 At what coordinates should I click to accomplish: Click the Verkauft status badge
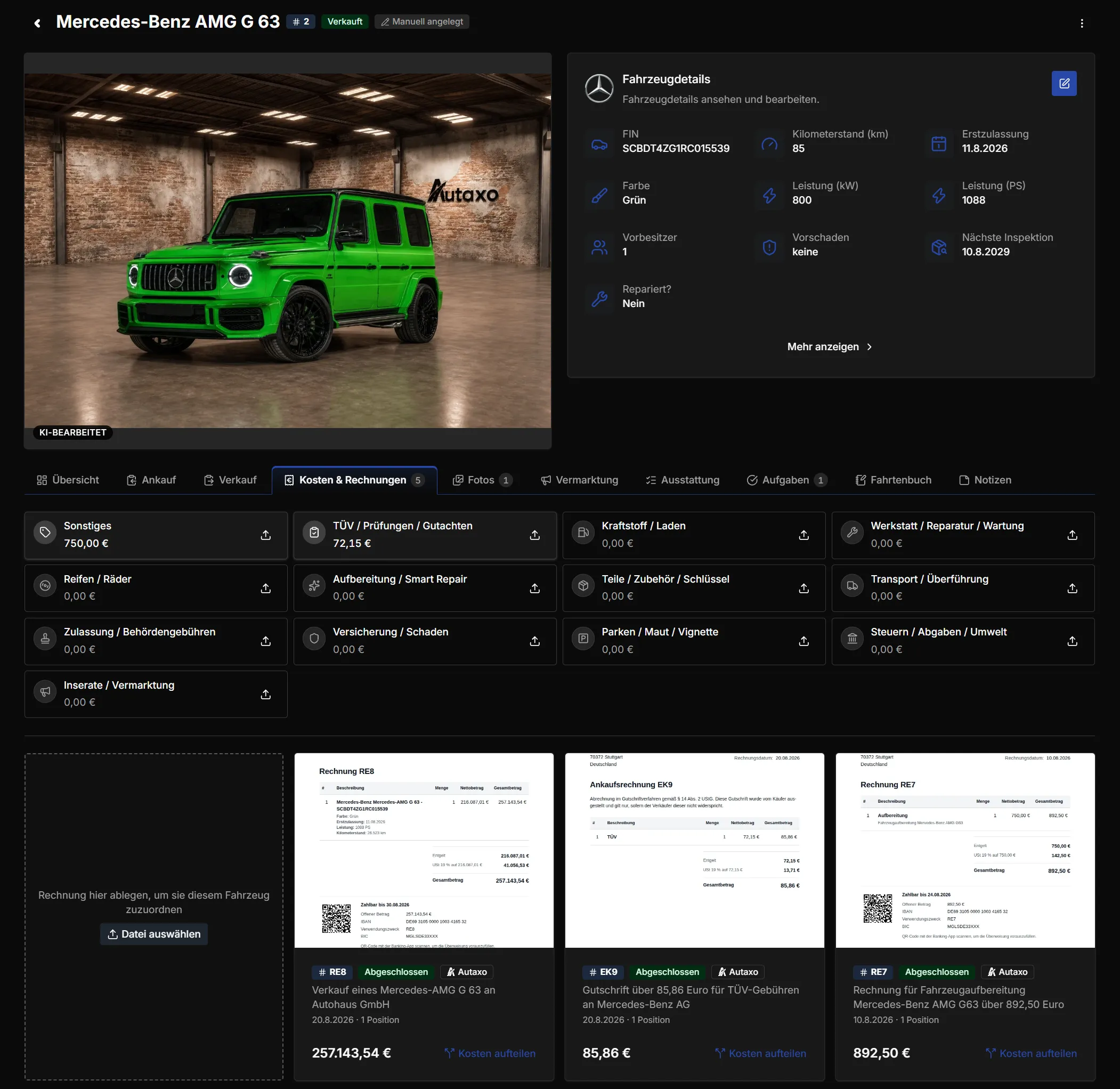tap(345, 22)
